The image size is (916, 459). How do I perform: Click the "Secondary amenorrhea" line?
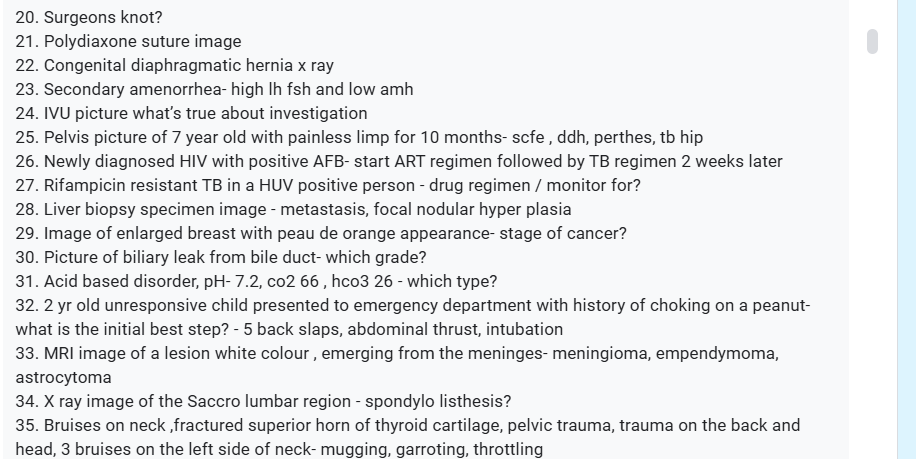(214, 89)
